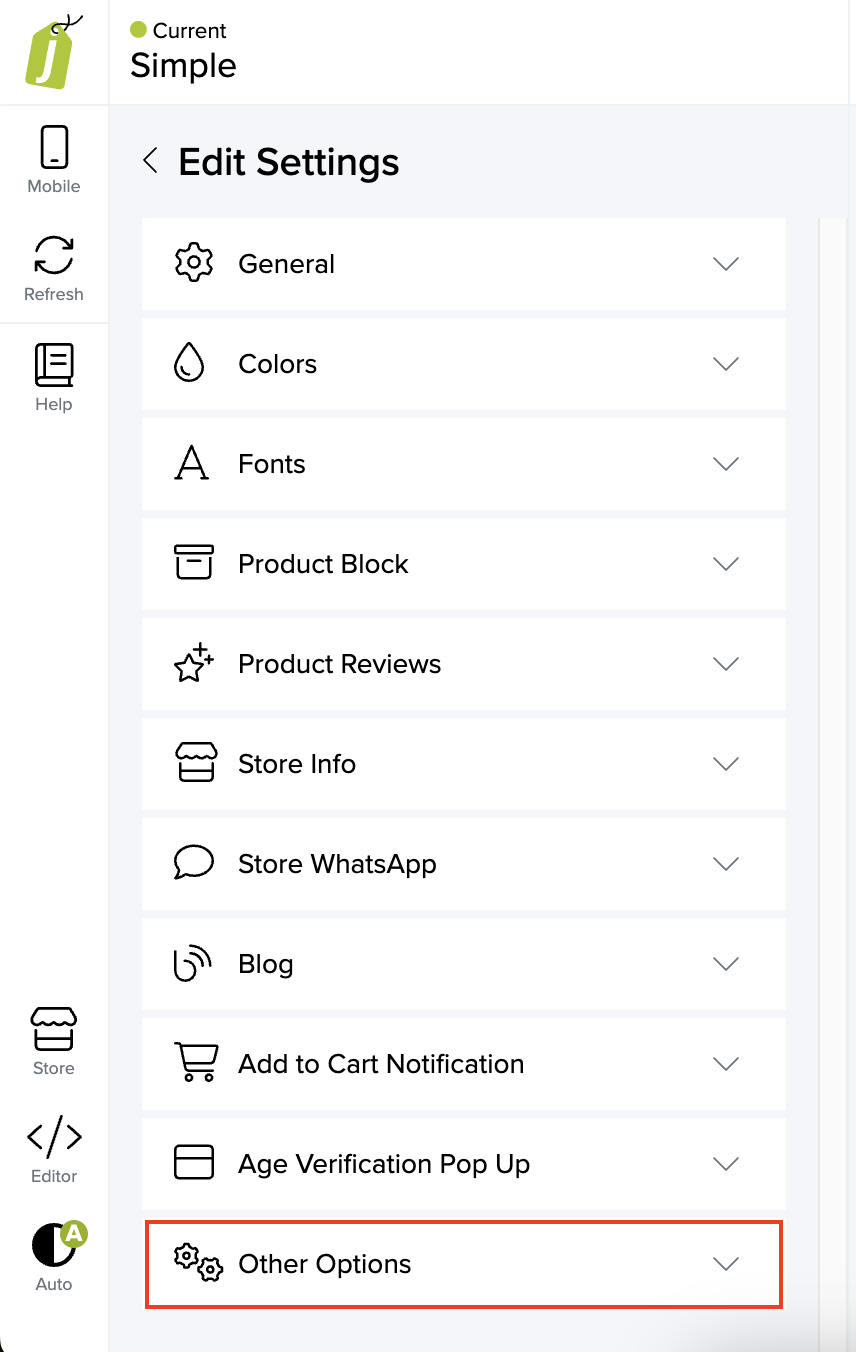Open the code Editor
Image resolution: width=856 pixels, height=1352 pixels.
[54, 1149]
